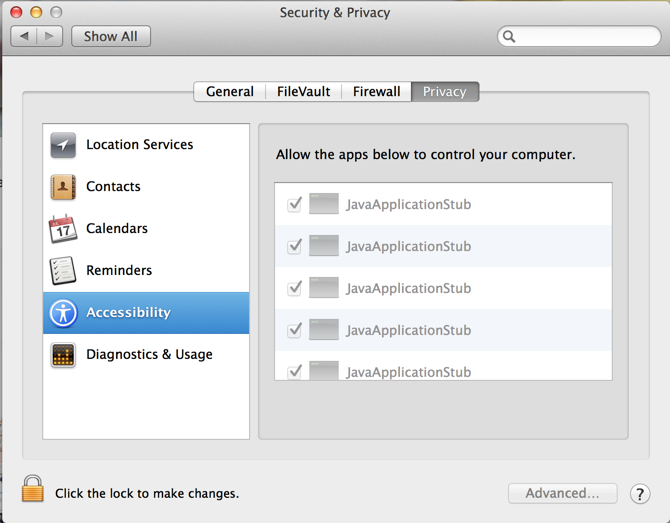
Task: Click the lock to make changes
Action: pyautogui.click(x=33, y=489)
